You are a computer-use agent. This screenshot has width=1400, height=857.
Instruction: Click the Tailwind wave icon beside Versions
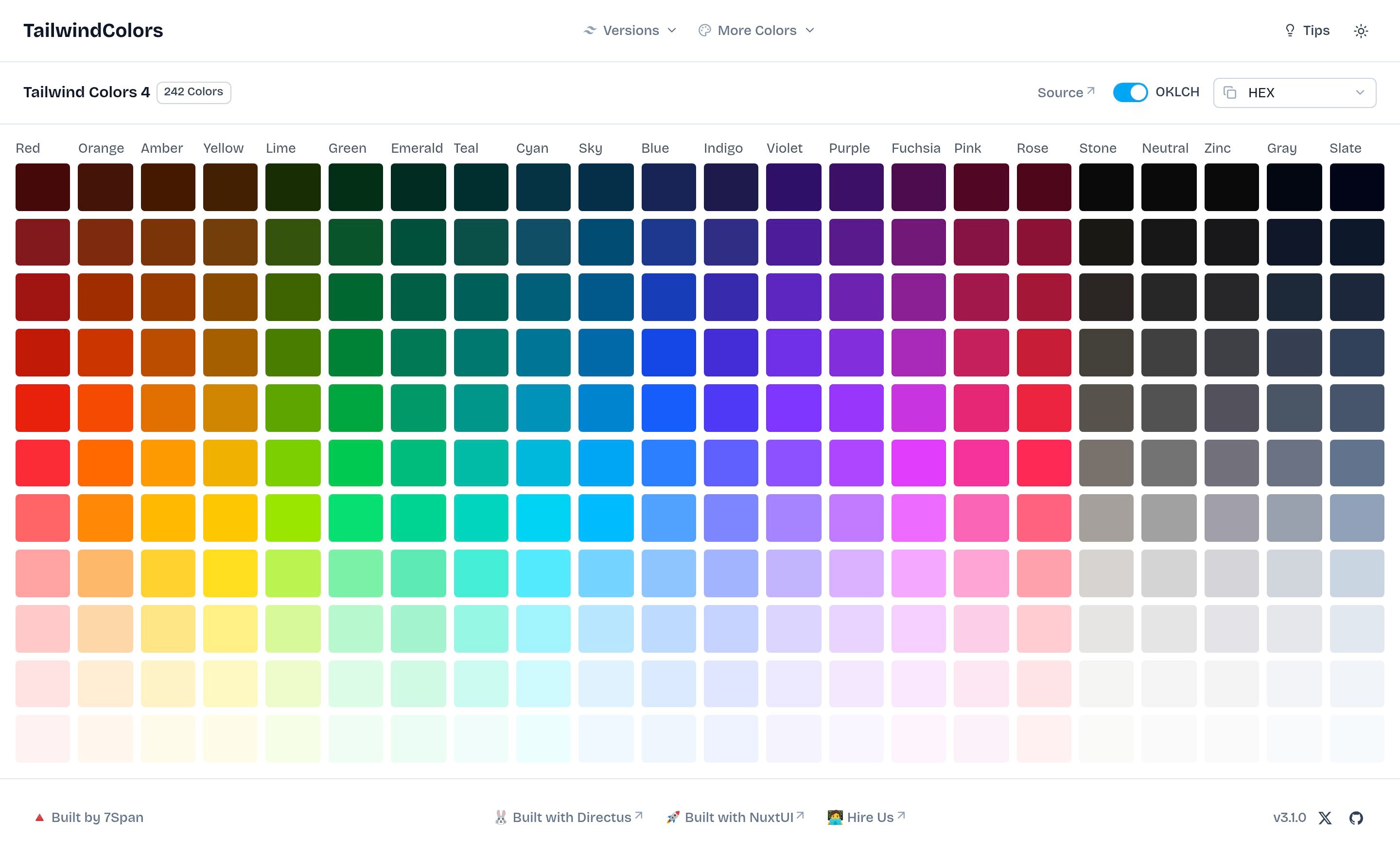coord(590,31)
